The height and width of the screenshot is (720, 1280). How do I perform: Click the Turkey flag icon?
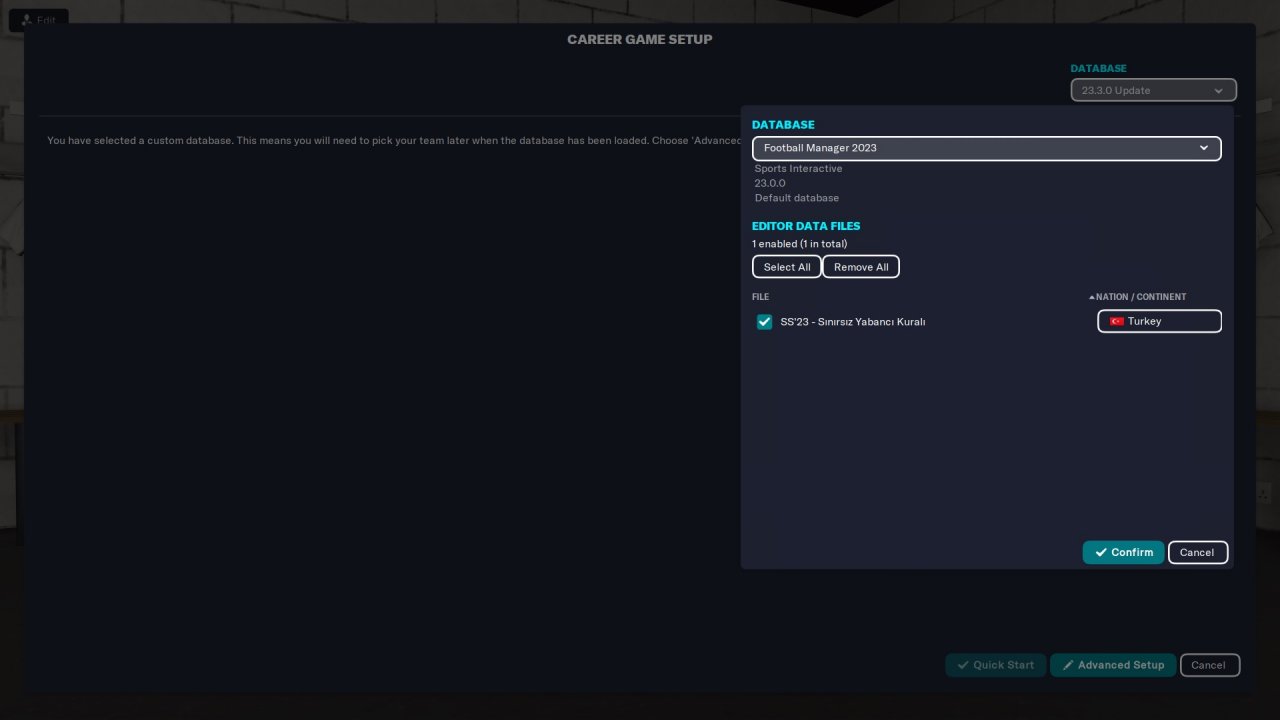point(1116,321)
